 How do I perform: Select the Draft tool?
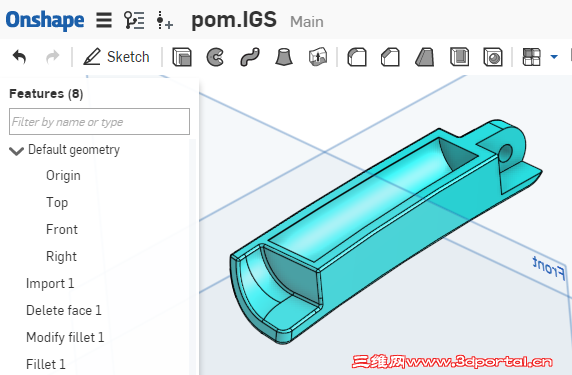425,57
